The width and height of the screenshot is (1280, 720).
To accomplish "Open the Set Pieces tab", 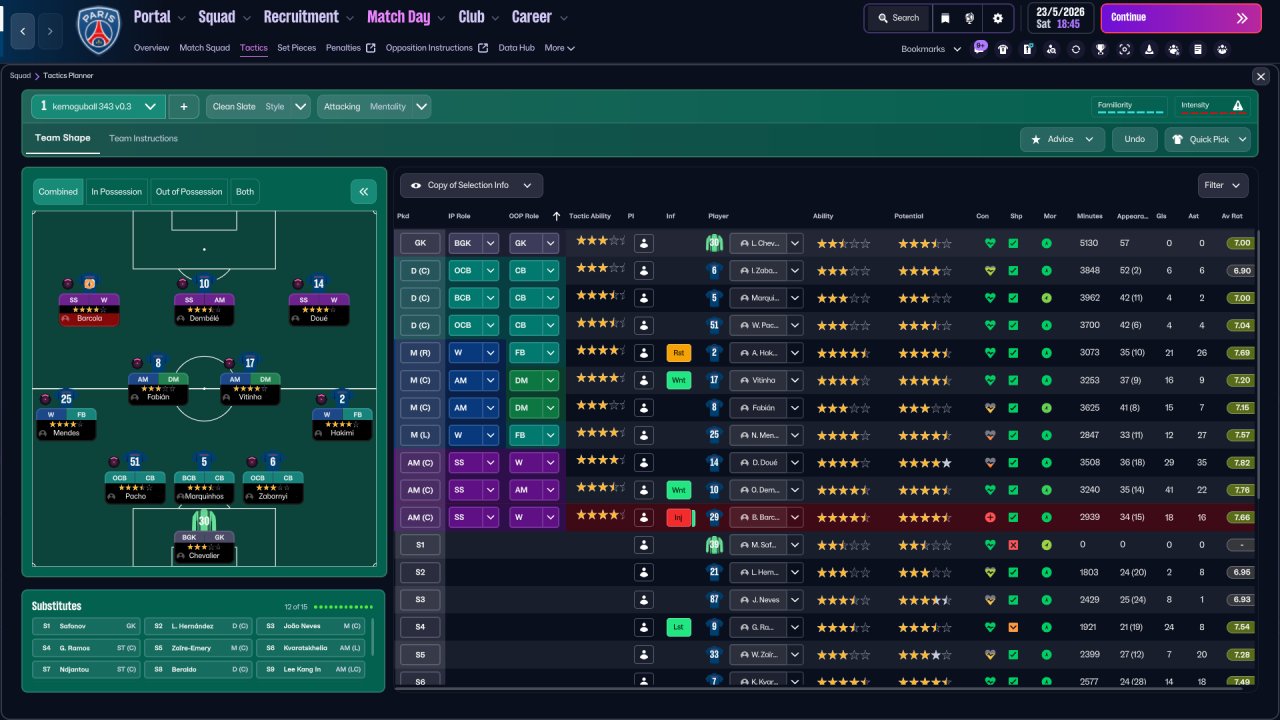I will coord(297,48).
